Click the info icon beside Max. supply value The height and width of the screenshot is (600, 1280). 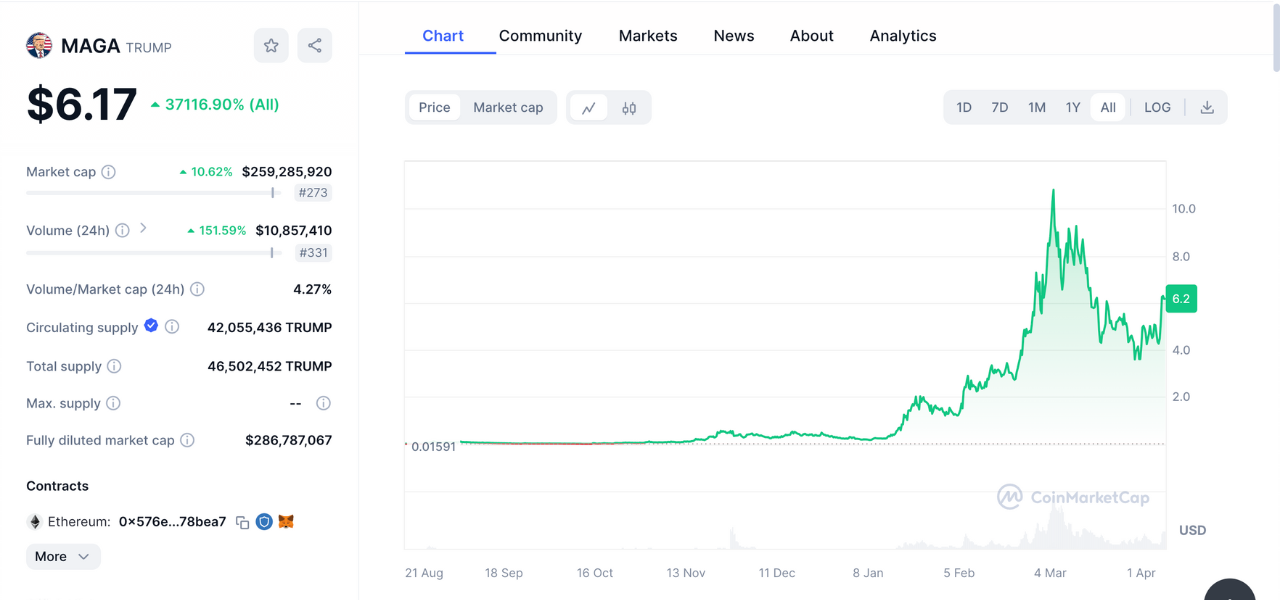[x=323, y=404]
